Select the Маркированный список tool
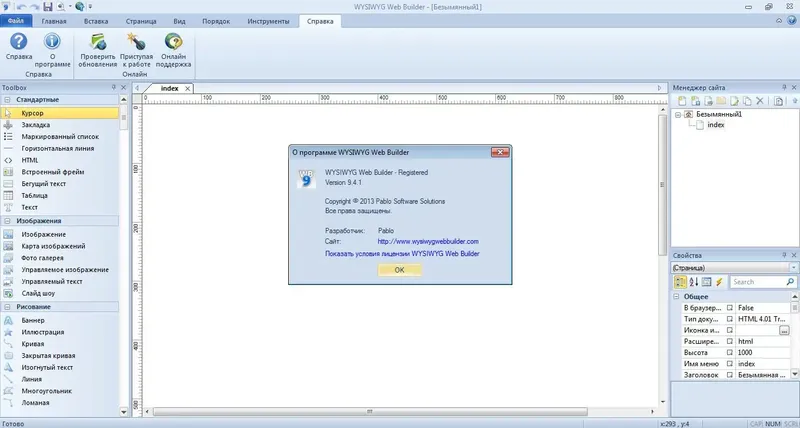 (x=60, y=137)
